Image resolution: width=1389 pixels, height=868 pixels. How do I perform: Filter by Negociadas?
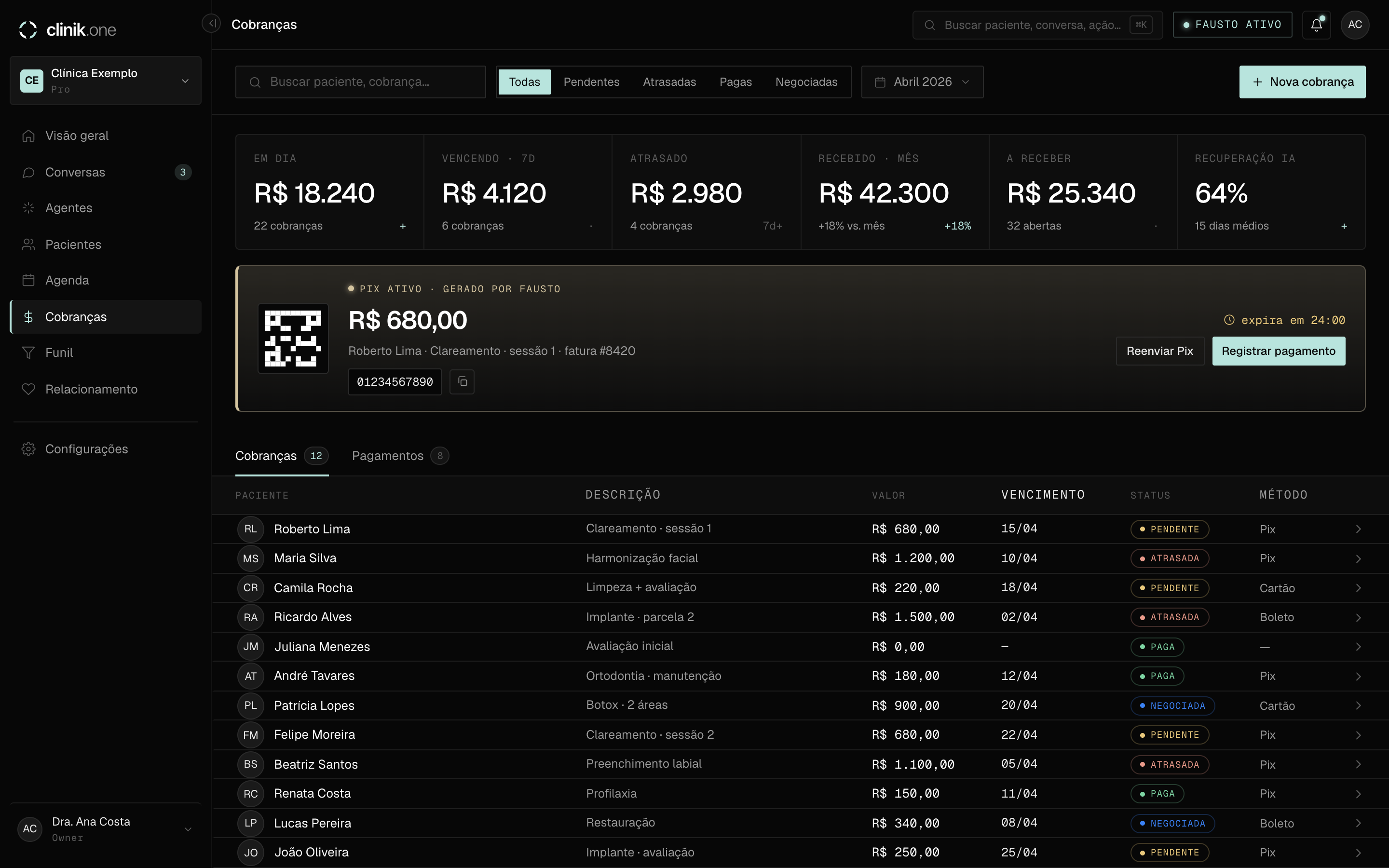pos(806,82)
